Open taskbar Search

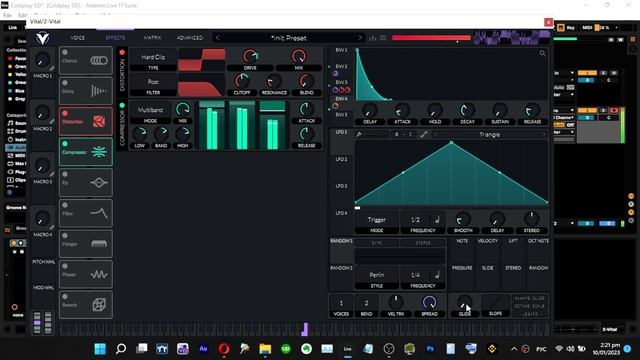(121, 349)
